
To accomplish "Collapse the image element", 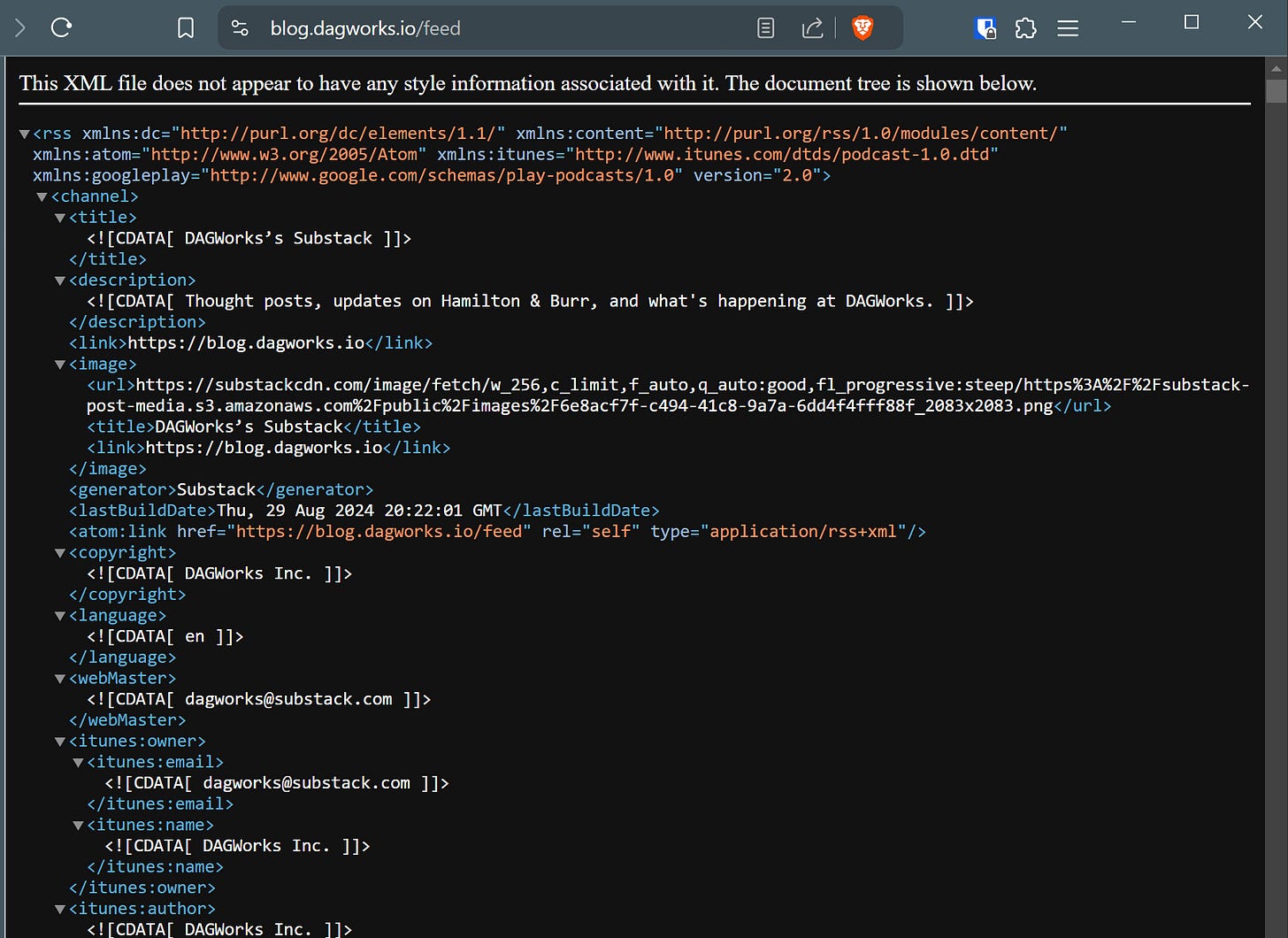I will click(x=60, y=365).
